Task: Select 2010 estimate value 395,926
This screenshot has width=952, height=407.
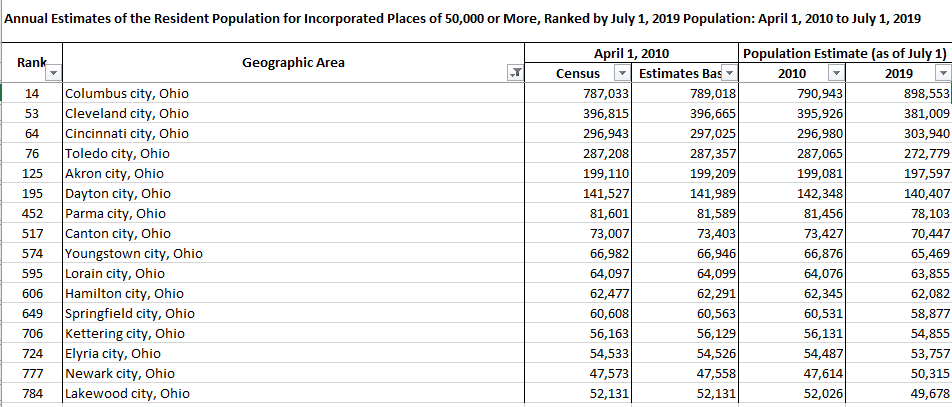Action: pyautogui.click(x=792, y=114)
